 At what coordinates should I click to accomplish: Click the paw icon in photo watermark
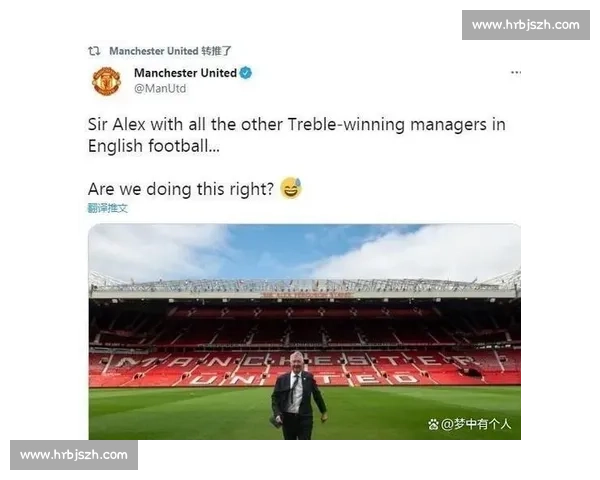(x=433, y=424)
